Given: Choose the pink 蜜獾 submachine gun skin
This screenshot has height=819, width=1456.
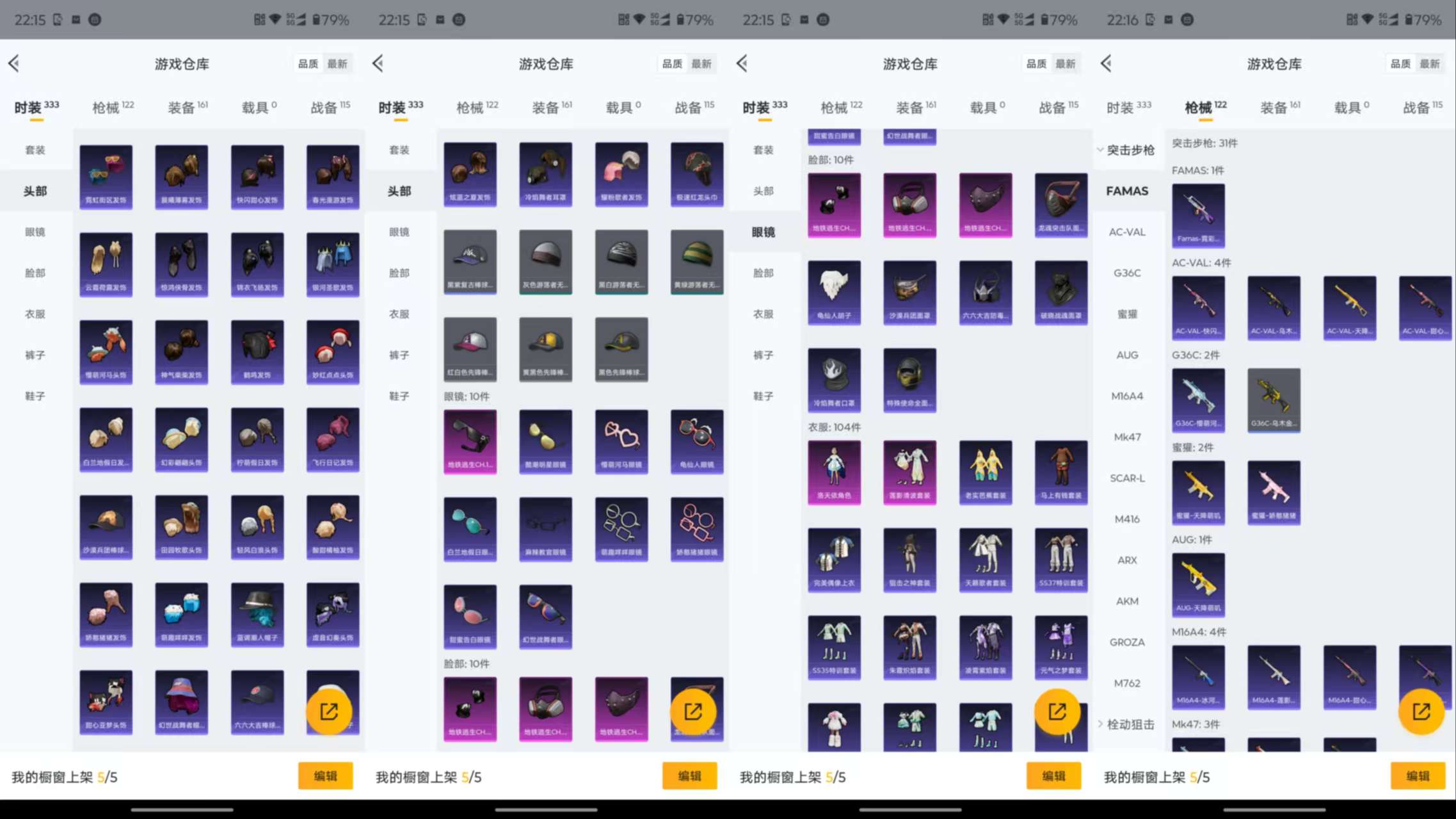Looking at the screenshot, I should (1274, 492).
